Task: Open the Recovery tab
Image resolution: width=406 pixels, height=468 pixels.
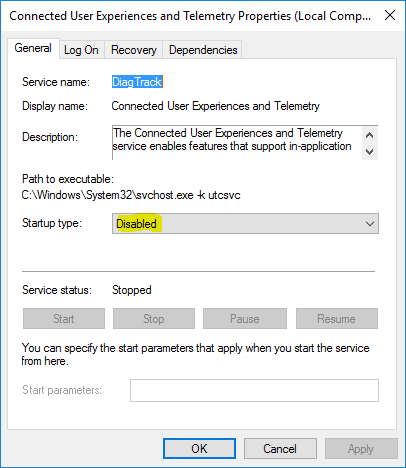Action: 134,50
